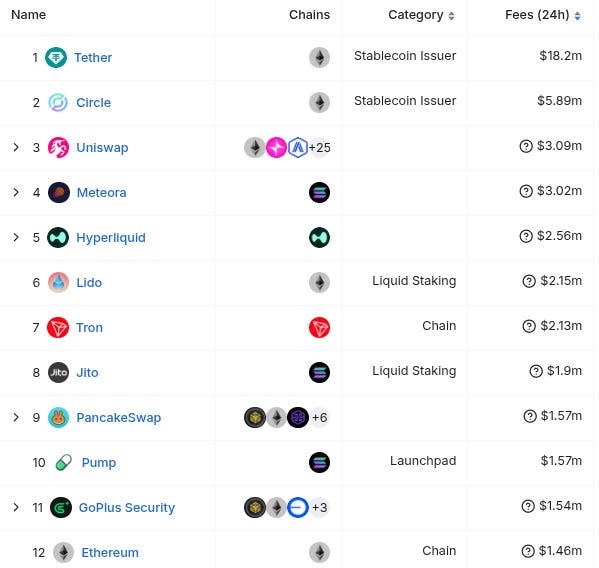Show the +3 more chains for GoPlus Security
The width and height of the screenshot is (599, 568).
(319, 508)
